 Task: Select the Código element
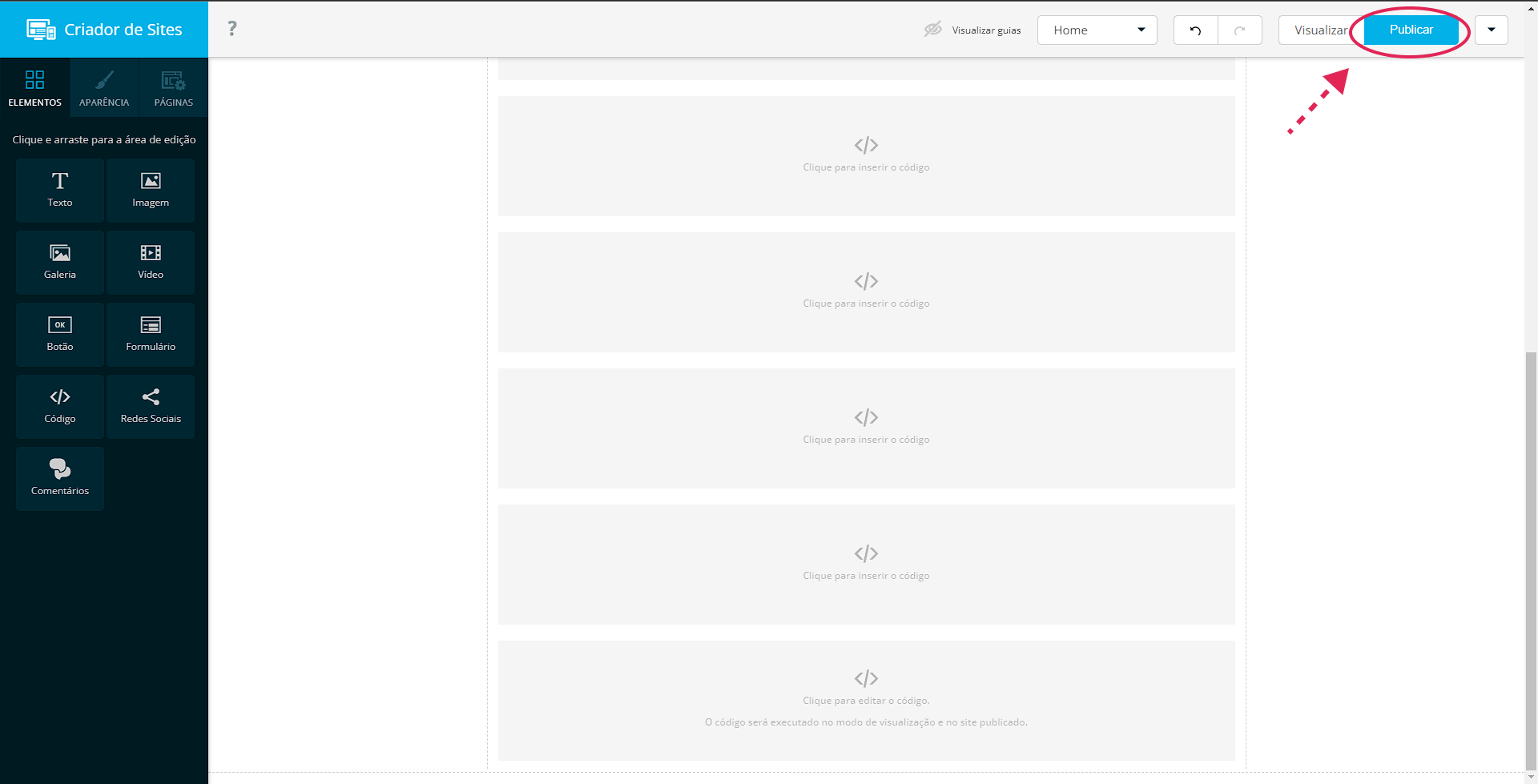(60, 407)
